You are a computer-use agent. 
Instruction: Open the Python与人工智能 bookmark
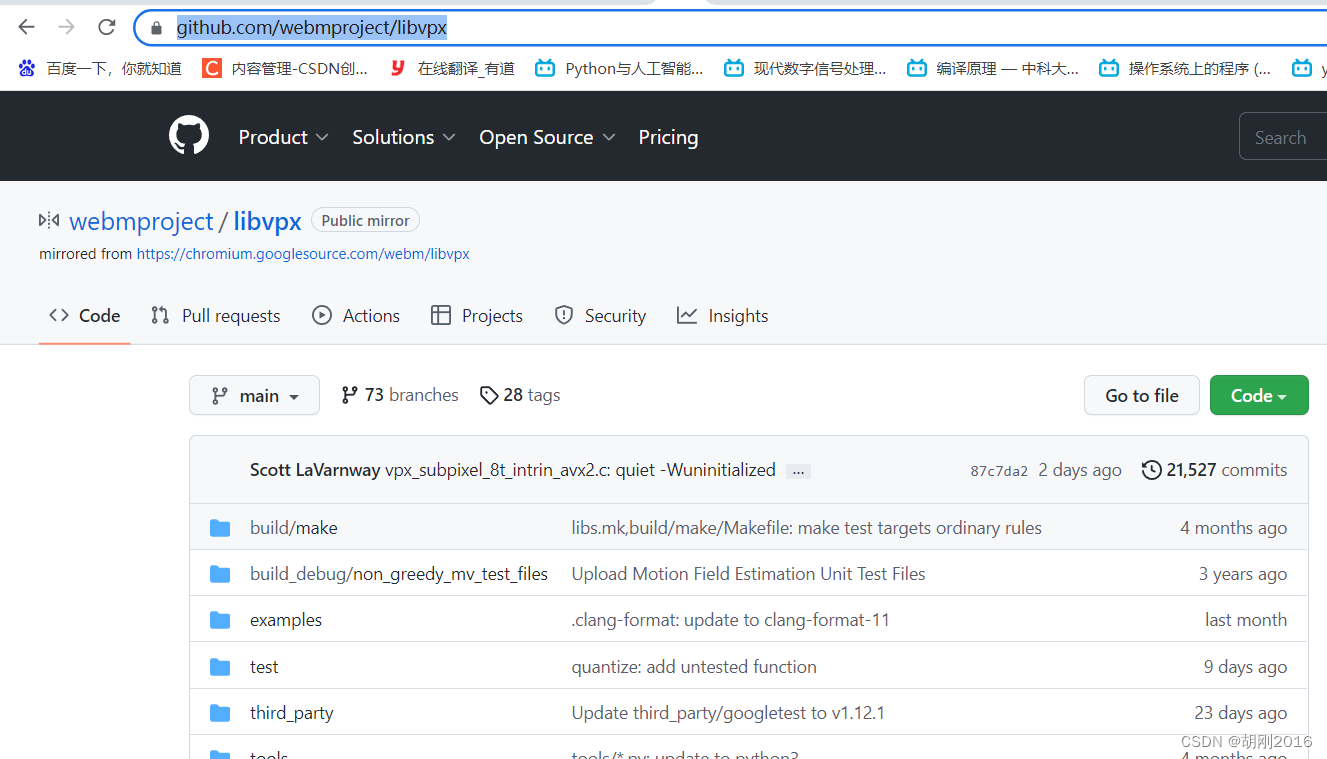pyautogui.click(x=619, y=68)
